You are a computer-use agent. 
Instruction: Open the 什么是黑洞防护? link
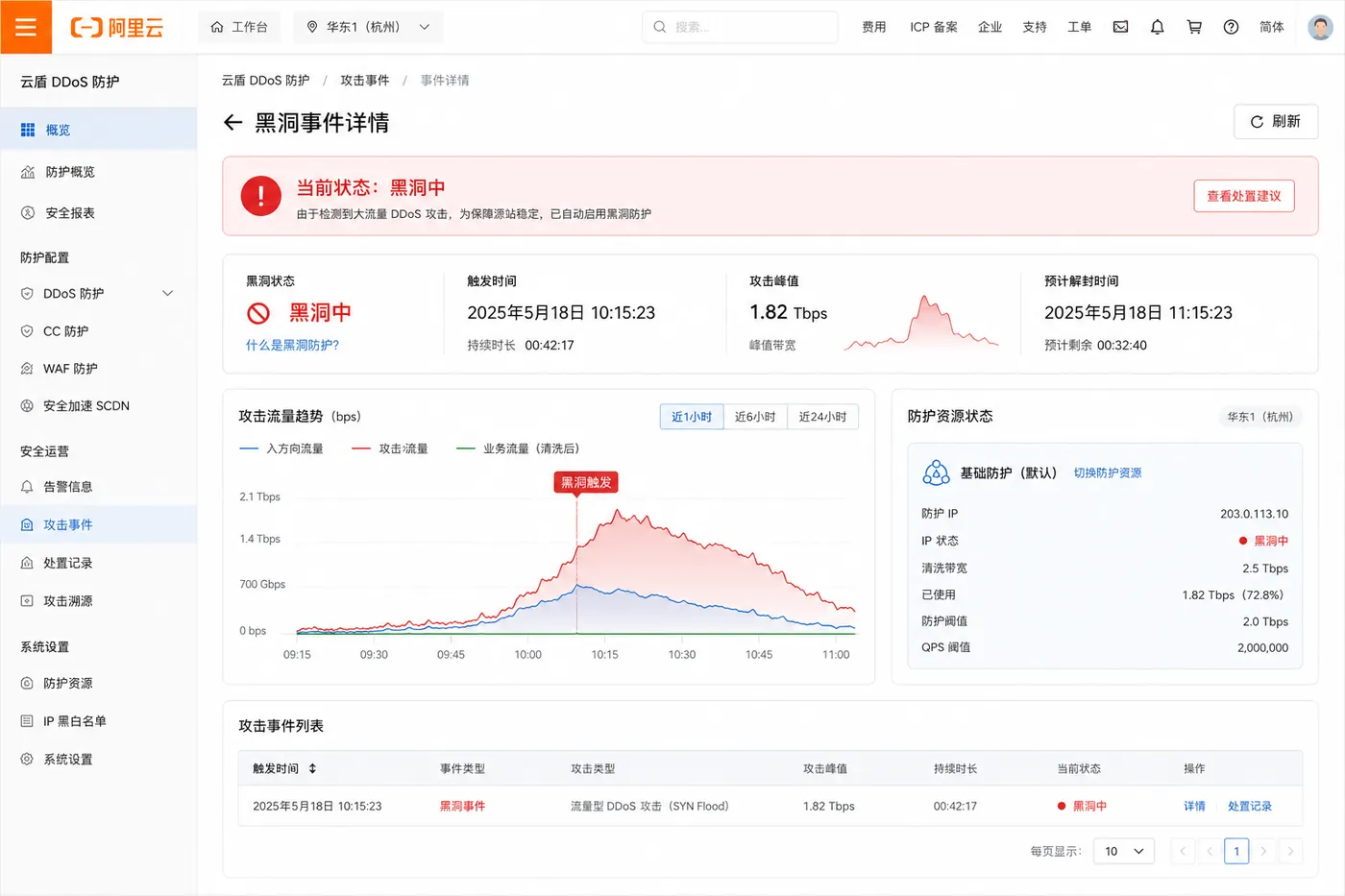pyautogui.click(x=292, y=345)
